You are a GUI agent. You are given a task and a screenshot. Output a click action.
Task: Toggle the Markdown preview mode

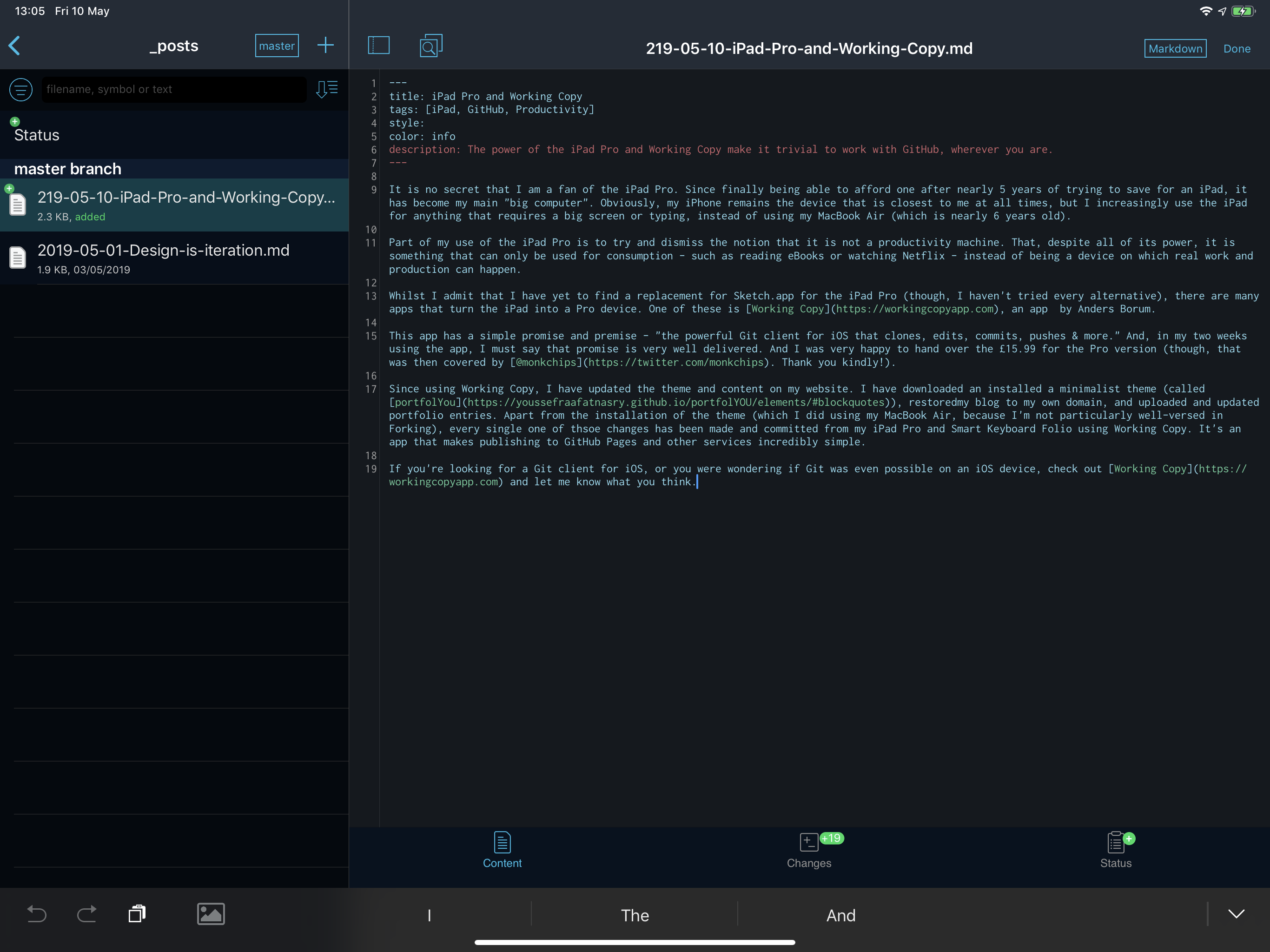tap(1175, 48)
